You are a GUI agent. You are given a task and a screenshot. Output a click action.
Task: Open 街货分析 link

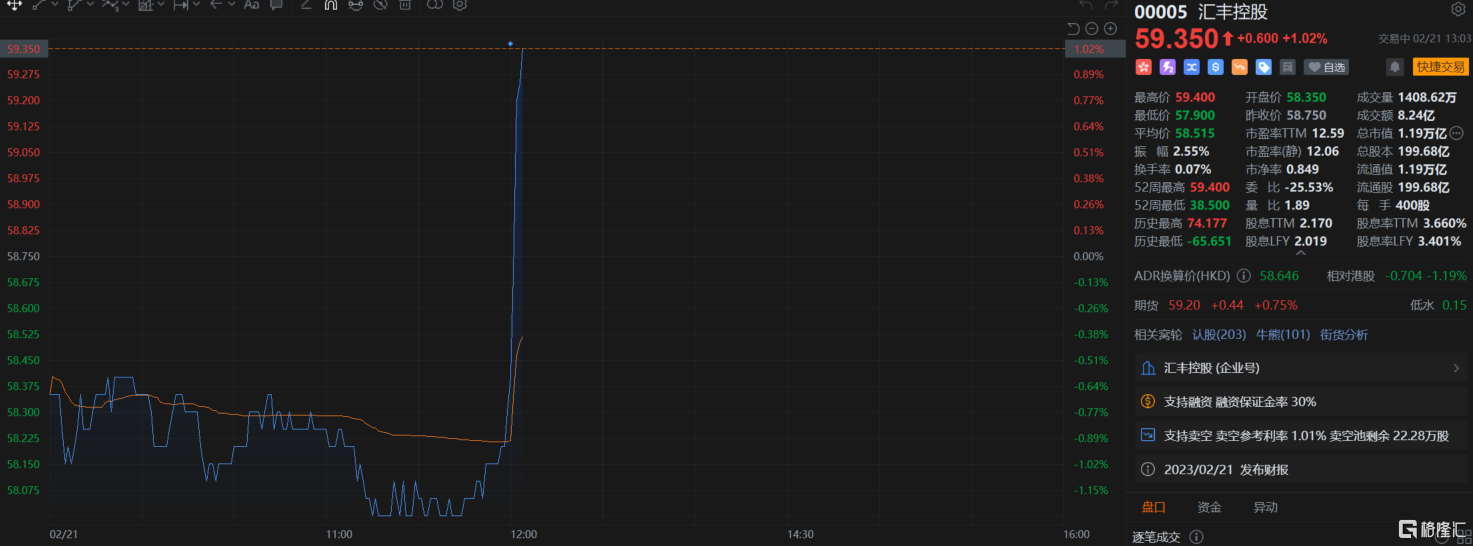pyautogui.click(x=1344, y=335)
